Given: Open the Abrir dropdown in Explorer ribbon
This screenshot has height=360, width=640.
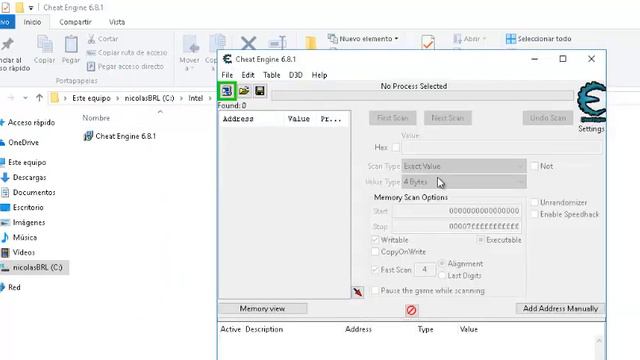Looking at the screenshot, I should (x=470, y=39).
